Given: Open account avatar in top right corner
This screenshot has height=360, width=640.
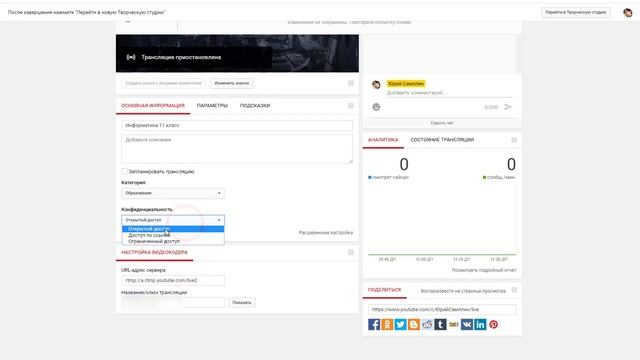Looking at the screenshot, I should (628, 13).
